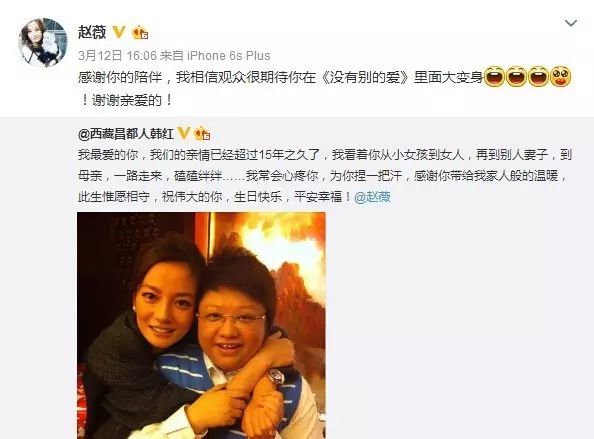Click the reposted text starting 我最爱的你
This screenshot has width=594, height=439.
point(325,176)
